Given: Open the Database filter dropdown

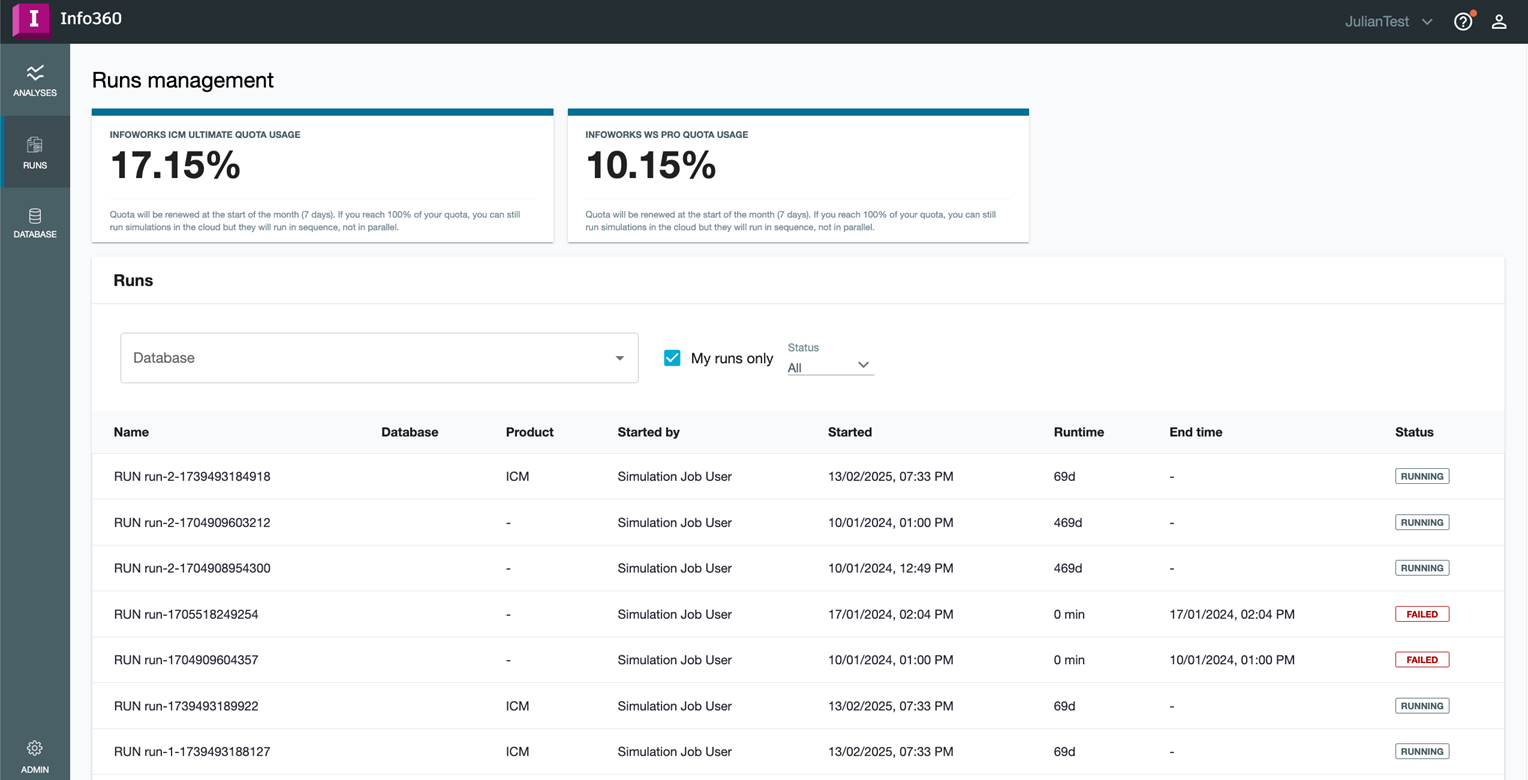Looking at the screenshot, I should coord(379,358).
